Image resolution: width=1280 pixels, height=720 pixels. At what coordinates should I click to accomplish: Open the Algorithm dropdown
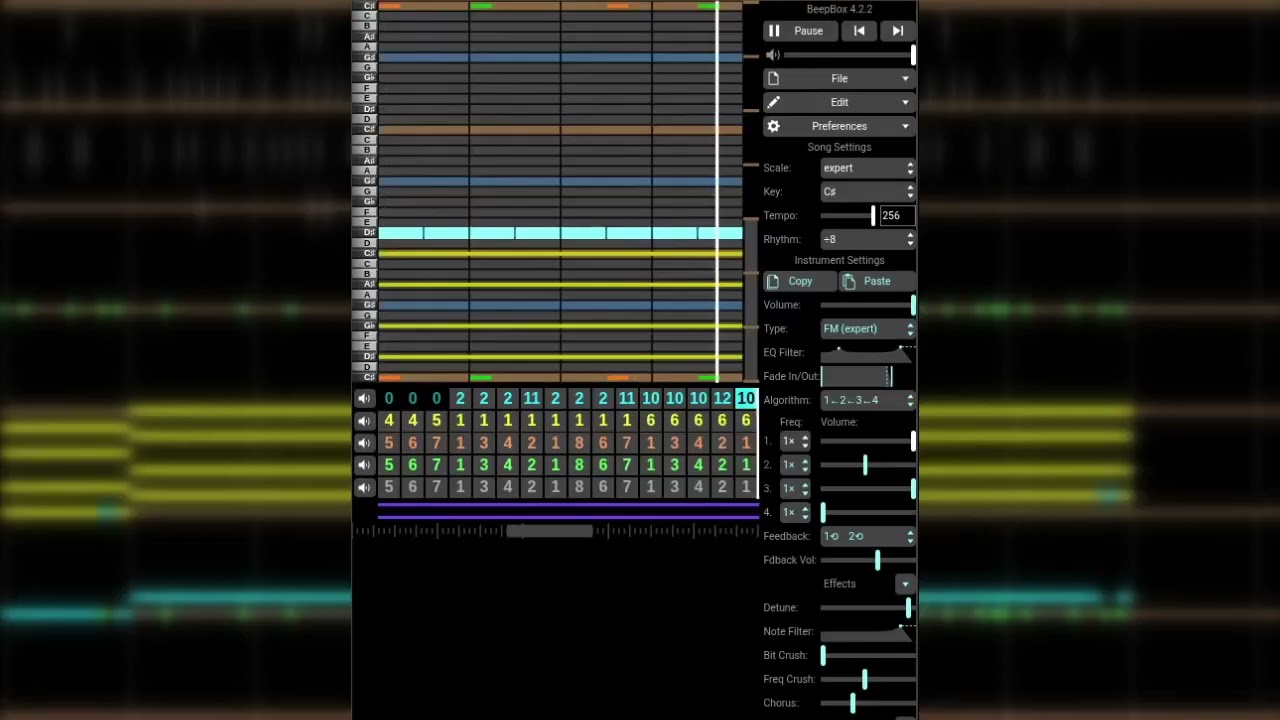[868, 400]
